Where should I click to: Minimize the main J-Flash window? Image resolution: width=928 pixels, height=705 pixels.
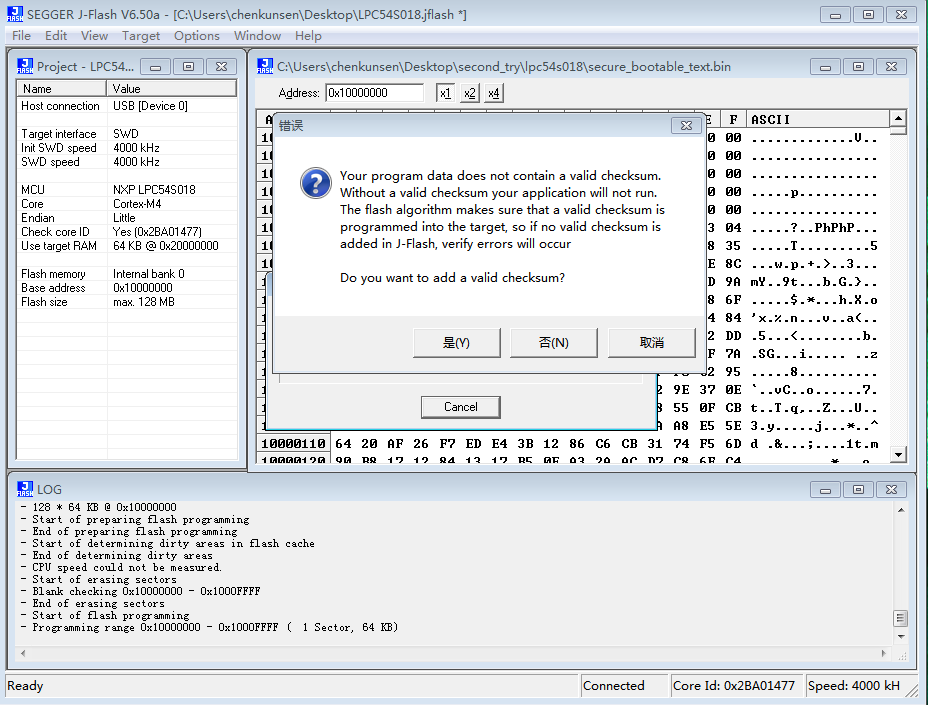[836, 15]
